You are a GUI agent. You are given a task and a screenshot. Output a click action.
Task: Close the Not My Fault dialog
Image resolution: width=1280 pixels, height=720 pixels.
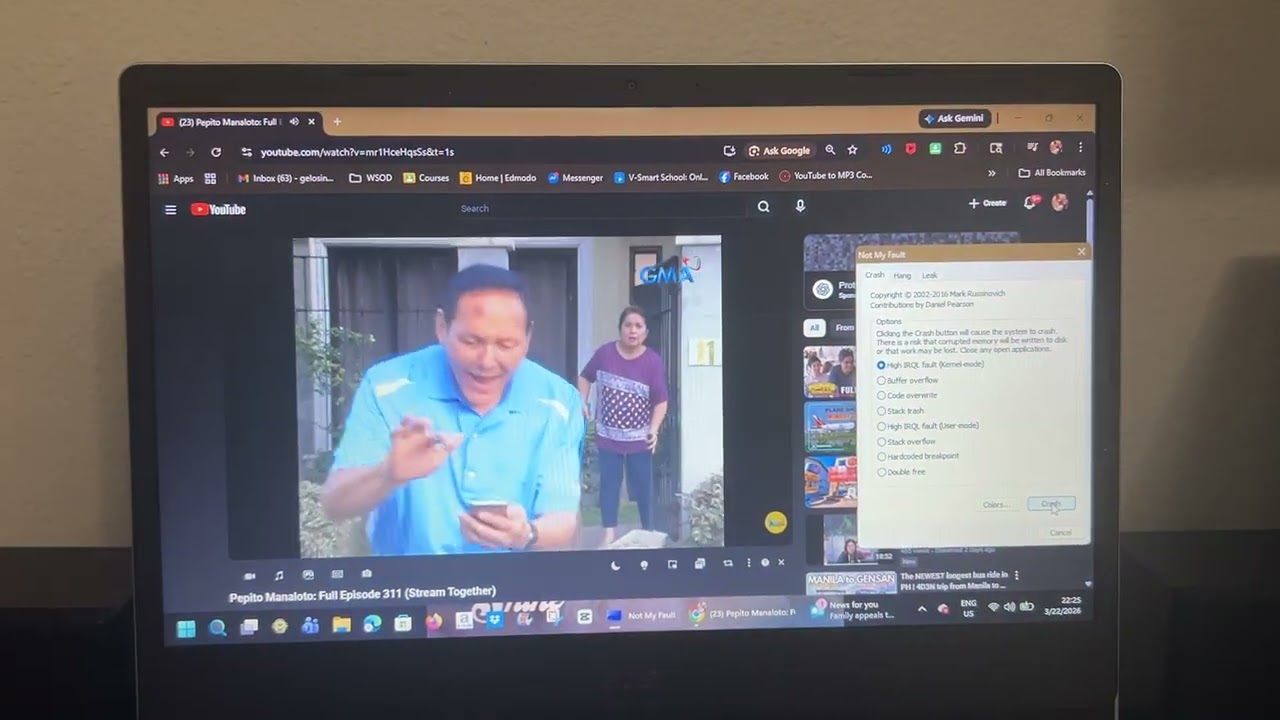coord(1081,252)
